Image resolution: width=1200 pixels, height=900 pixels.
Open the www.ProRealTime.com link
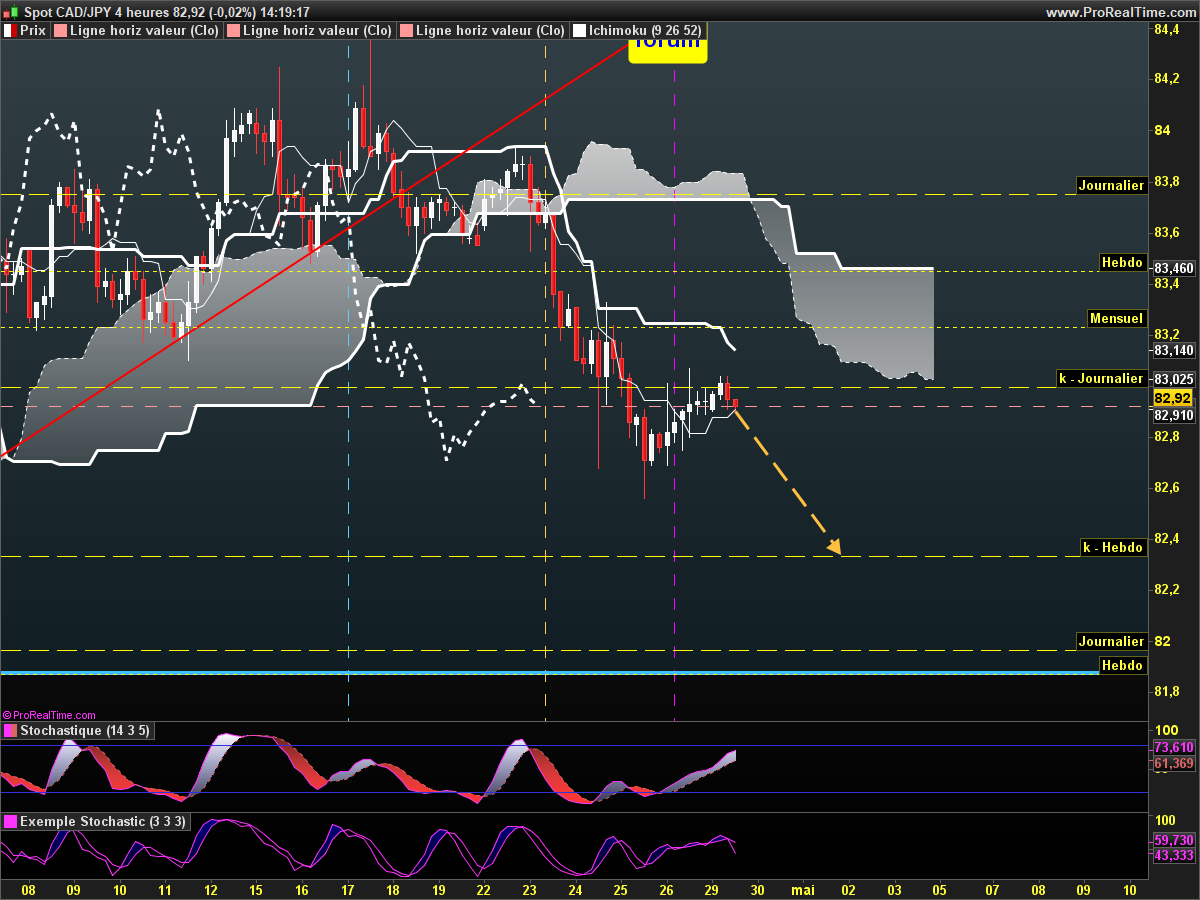coord(1120,12)
